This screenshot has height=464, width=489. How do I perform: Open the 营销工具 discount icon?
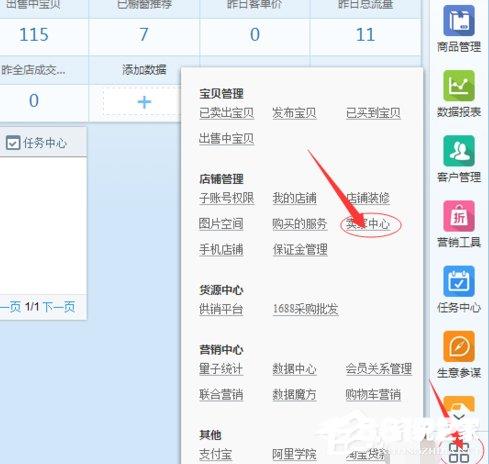click(459, 216)
